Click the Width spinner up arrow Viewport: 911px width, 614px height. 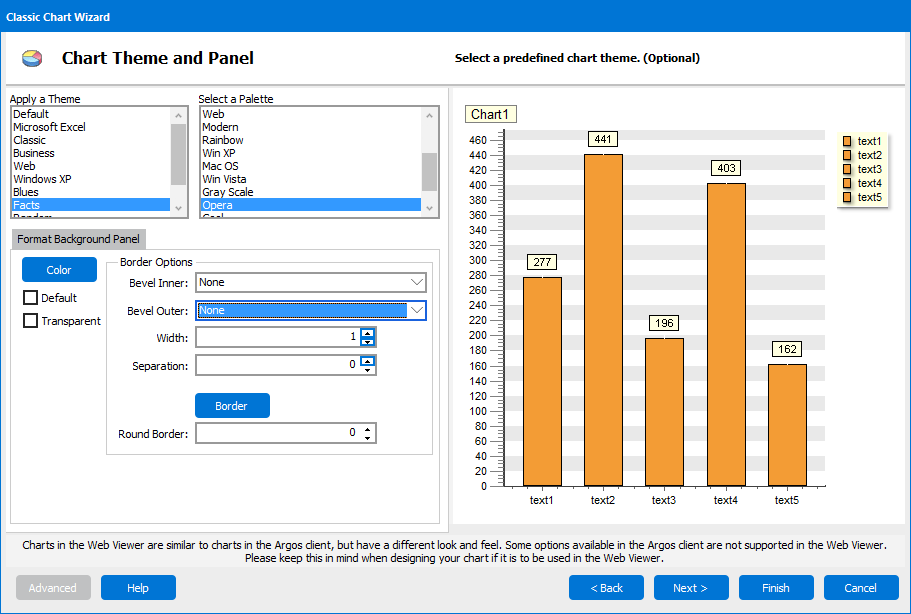pyautogui.click(x=369, y=333)
